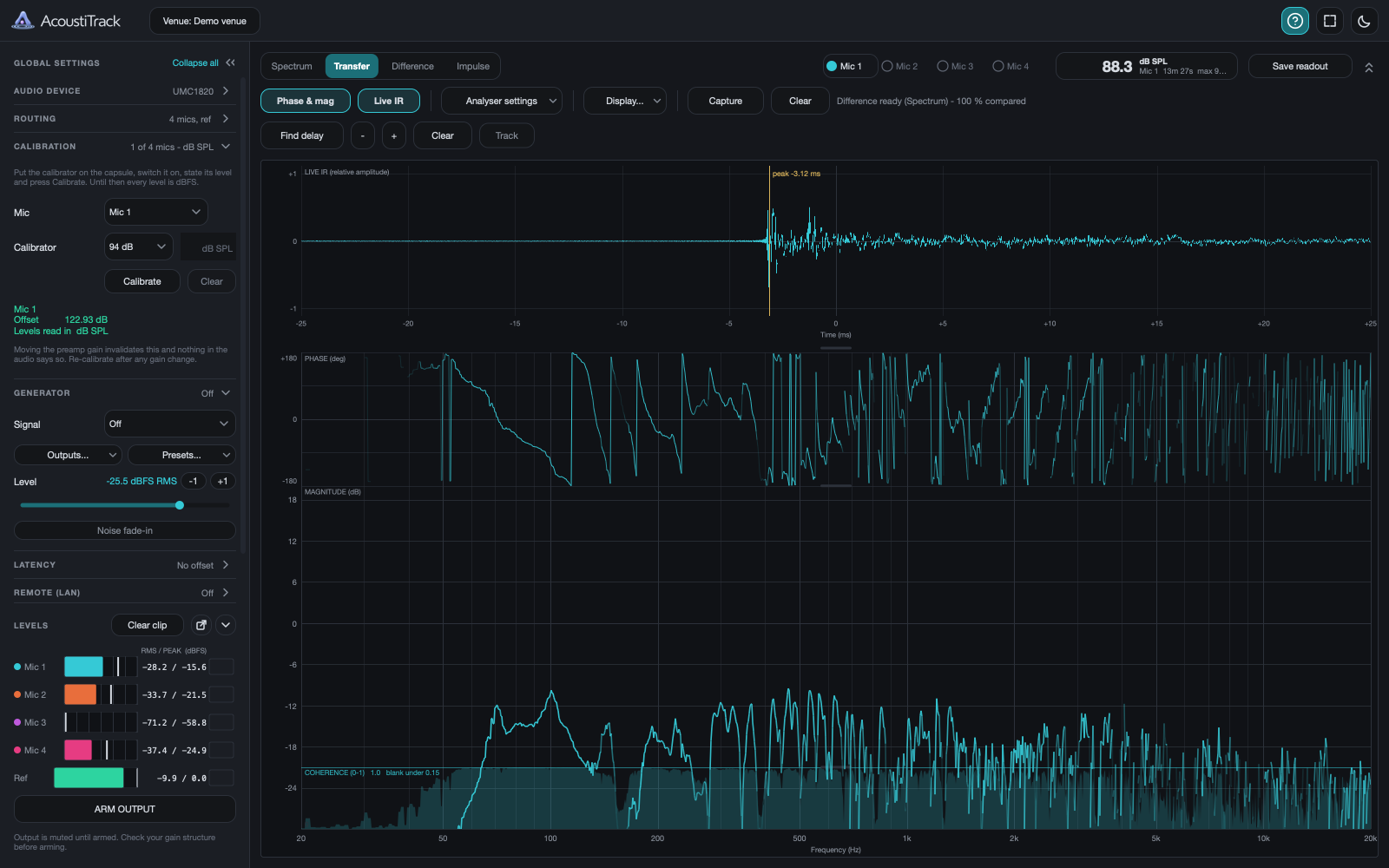1389x868 pixels.
Task: Switch to dark mode moon icon
Action: (x=1364, y=21)
